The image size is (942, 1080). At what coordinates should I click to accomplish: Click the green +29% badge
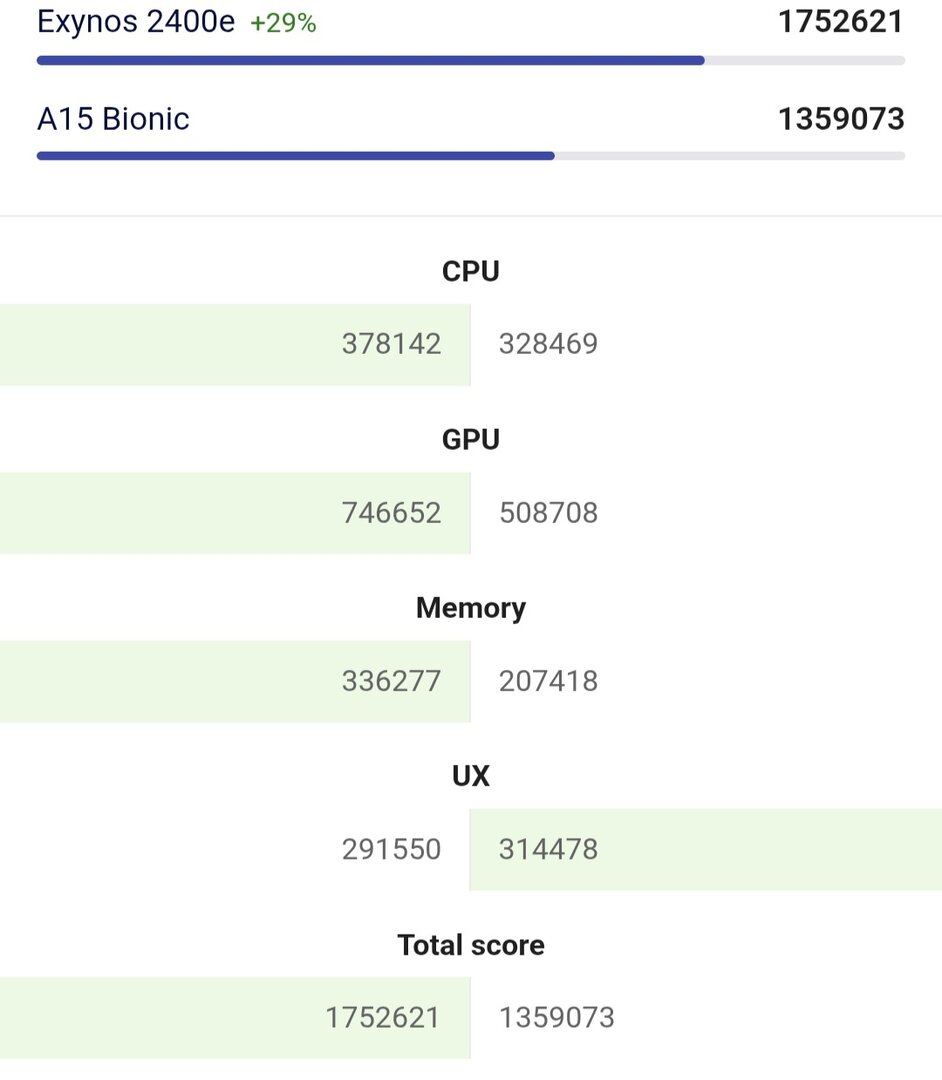pos(283,23)
